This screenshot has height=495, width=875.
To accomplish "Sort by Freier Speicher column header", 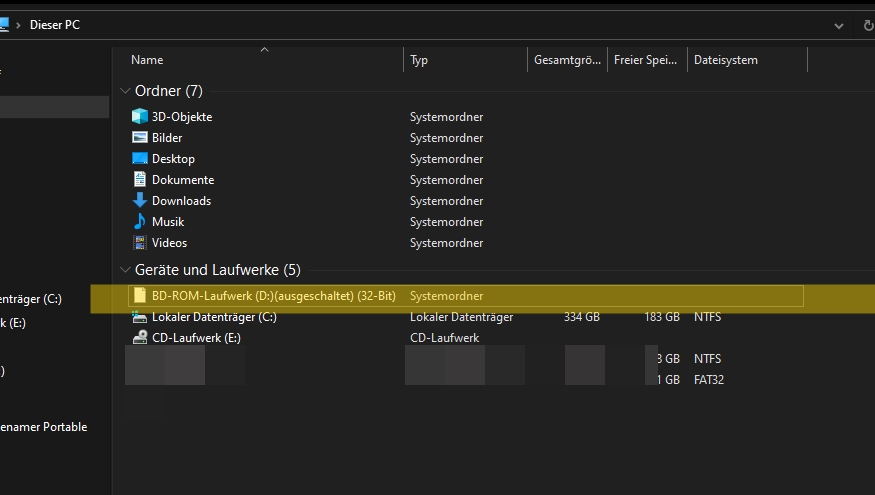I will (645, 60).
